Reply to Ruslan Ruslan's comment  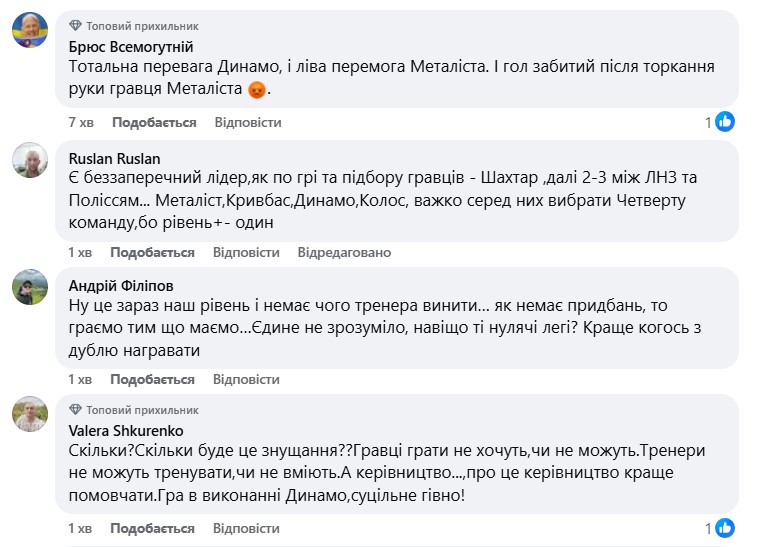pos(247,251)
